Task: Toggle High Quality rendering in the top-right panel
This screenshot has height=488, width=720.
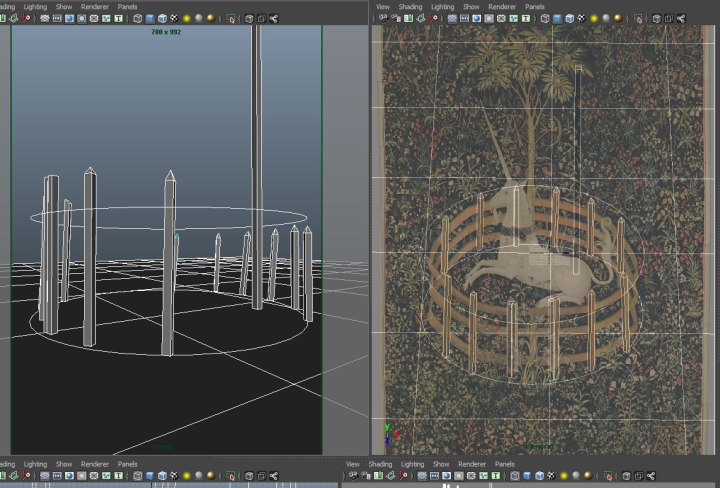Action: [618, 18]
